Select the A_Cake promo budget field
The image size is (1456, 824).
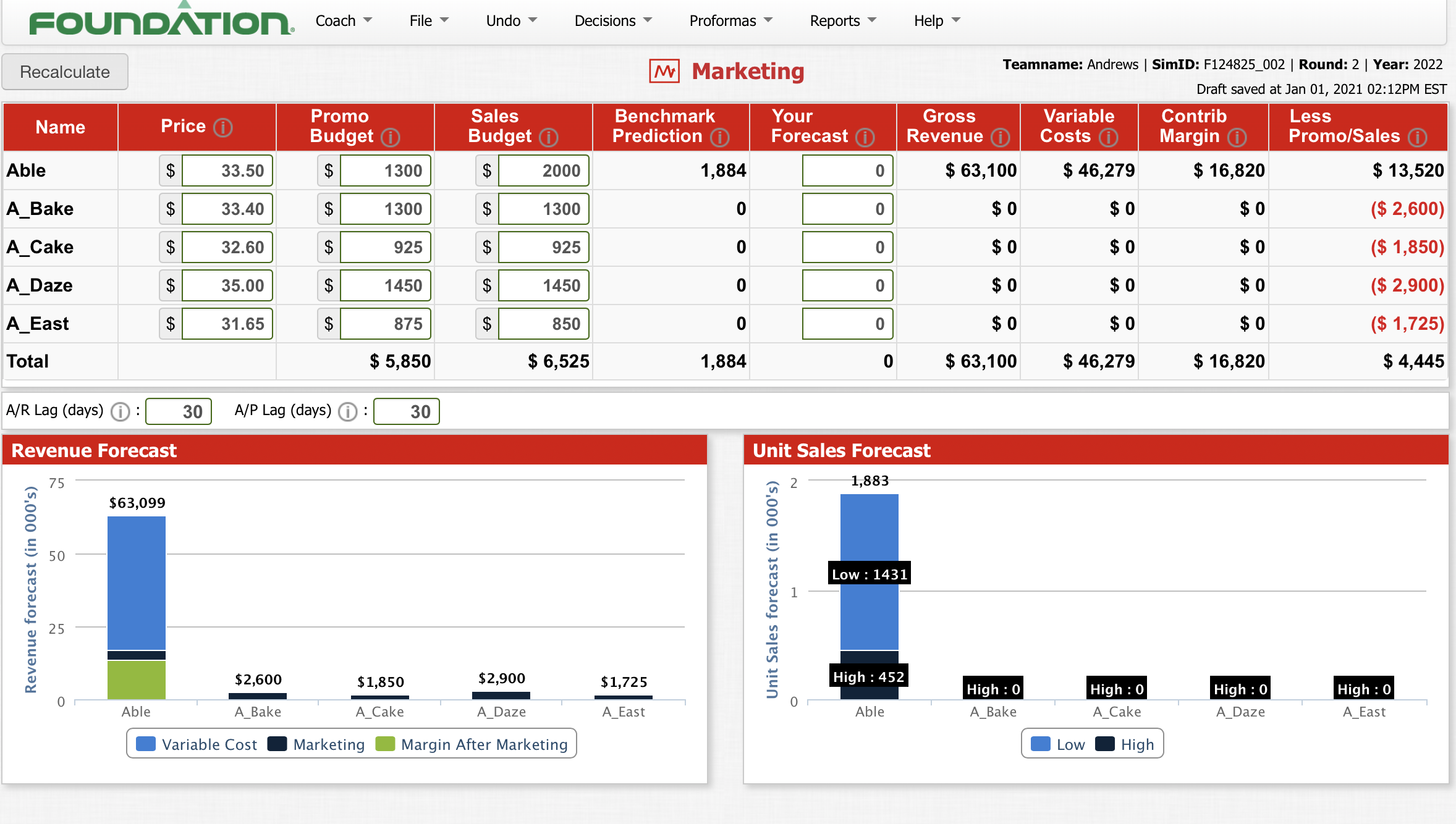click(x=385, y=247)
